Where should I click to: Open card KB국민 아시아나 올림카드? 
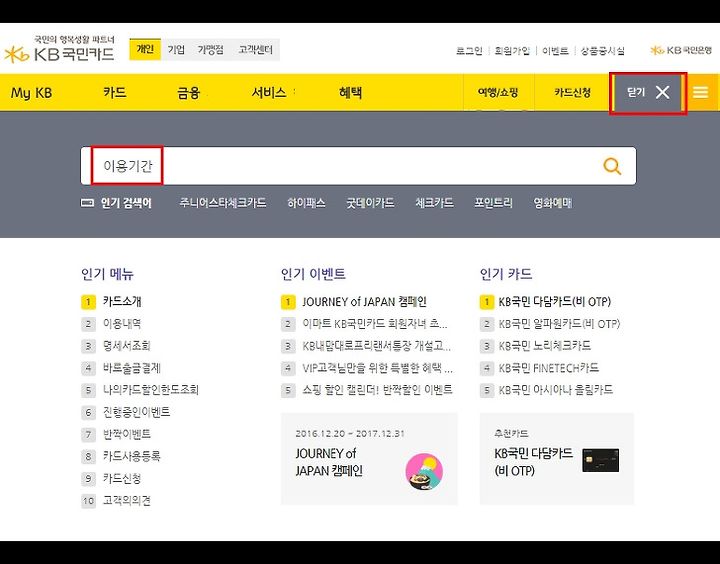556,389
